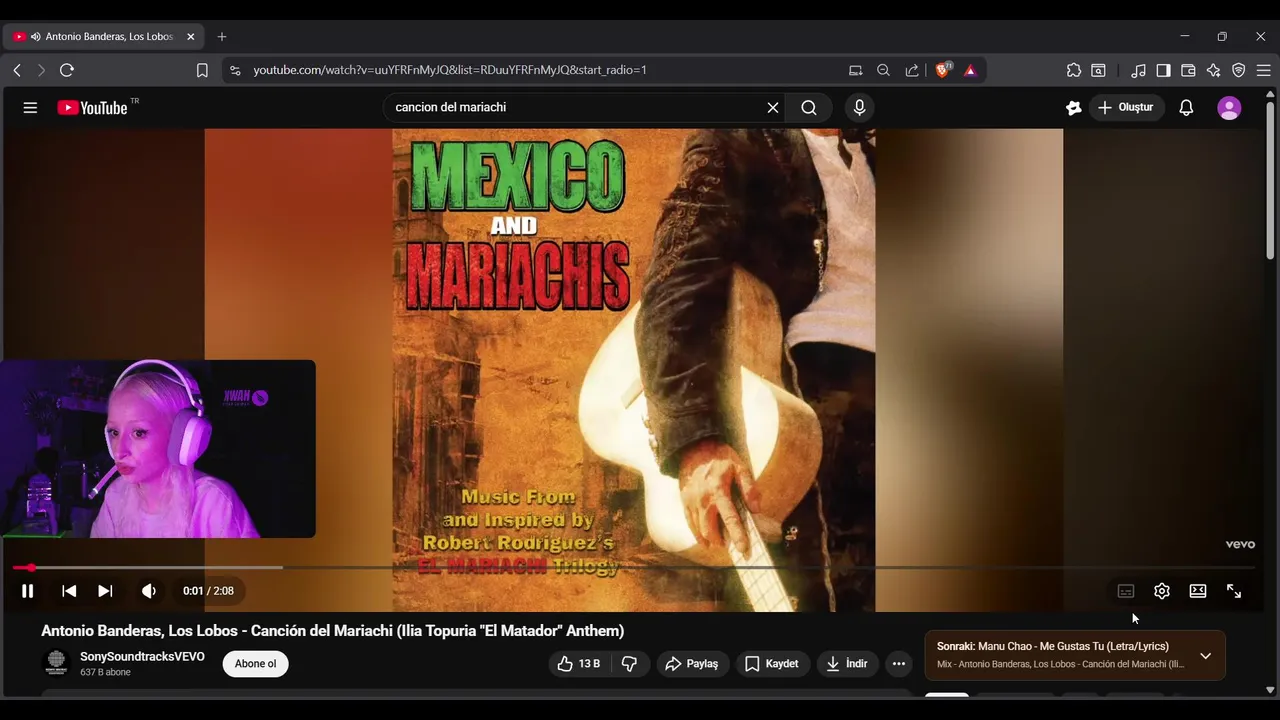Image resolution: width=1280 pixels, height=720 pixels.
Task: Open browser main hamburger menu
Action: pyautogui.click(x=1263, y=70)
